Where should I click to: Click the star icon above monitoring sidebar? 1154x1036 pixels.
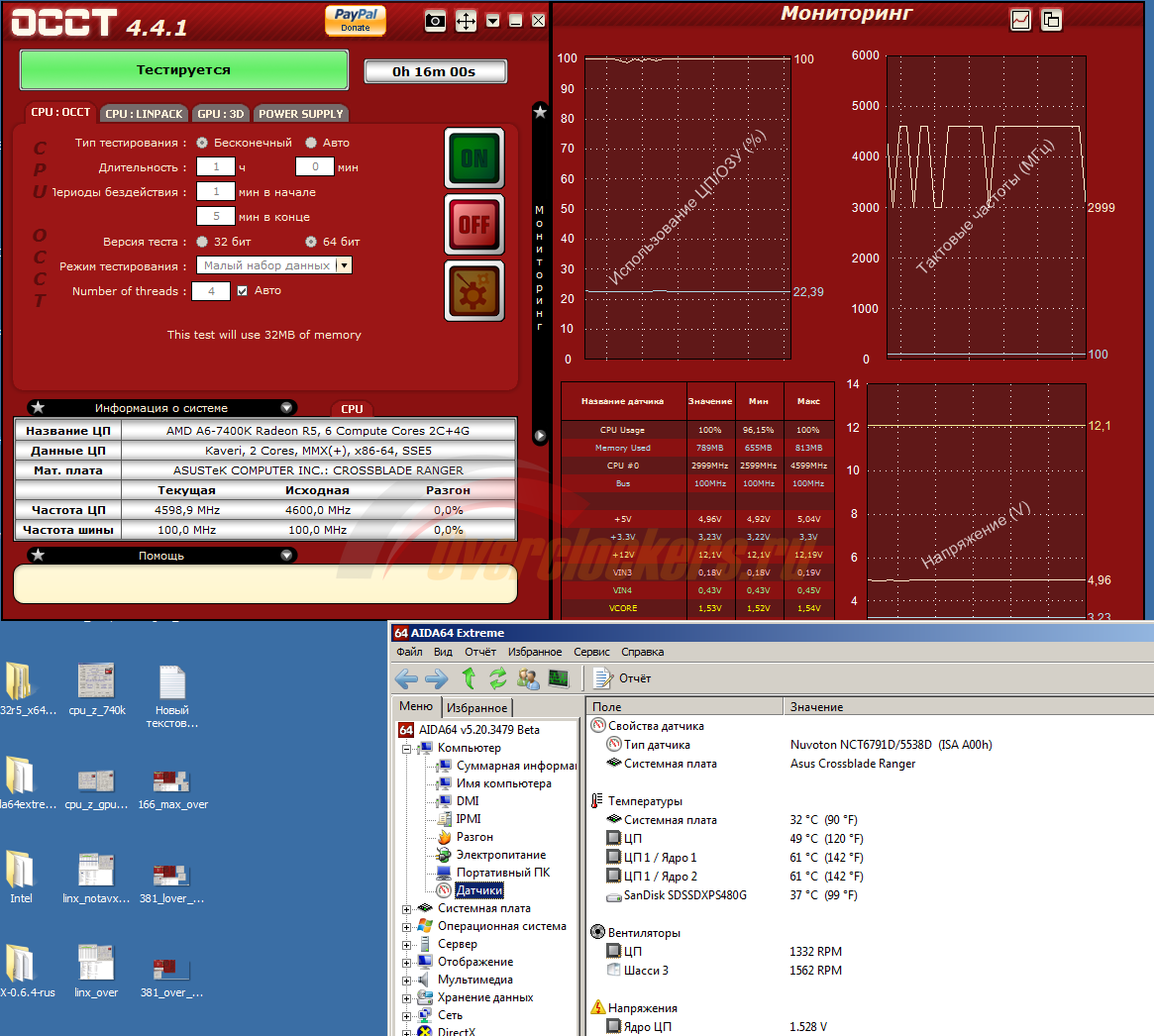coord(540,112)
